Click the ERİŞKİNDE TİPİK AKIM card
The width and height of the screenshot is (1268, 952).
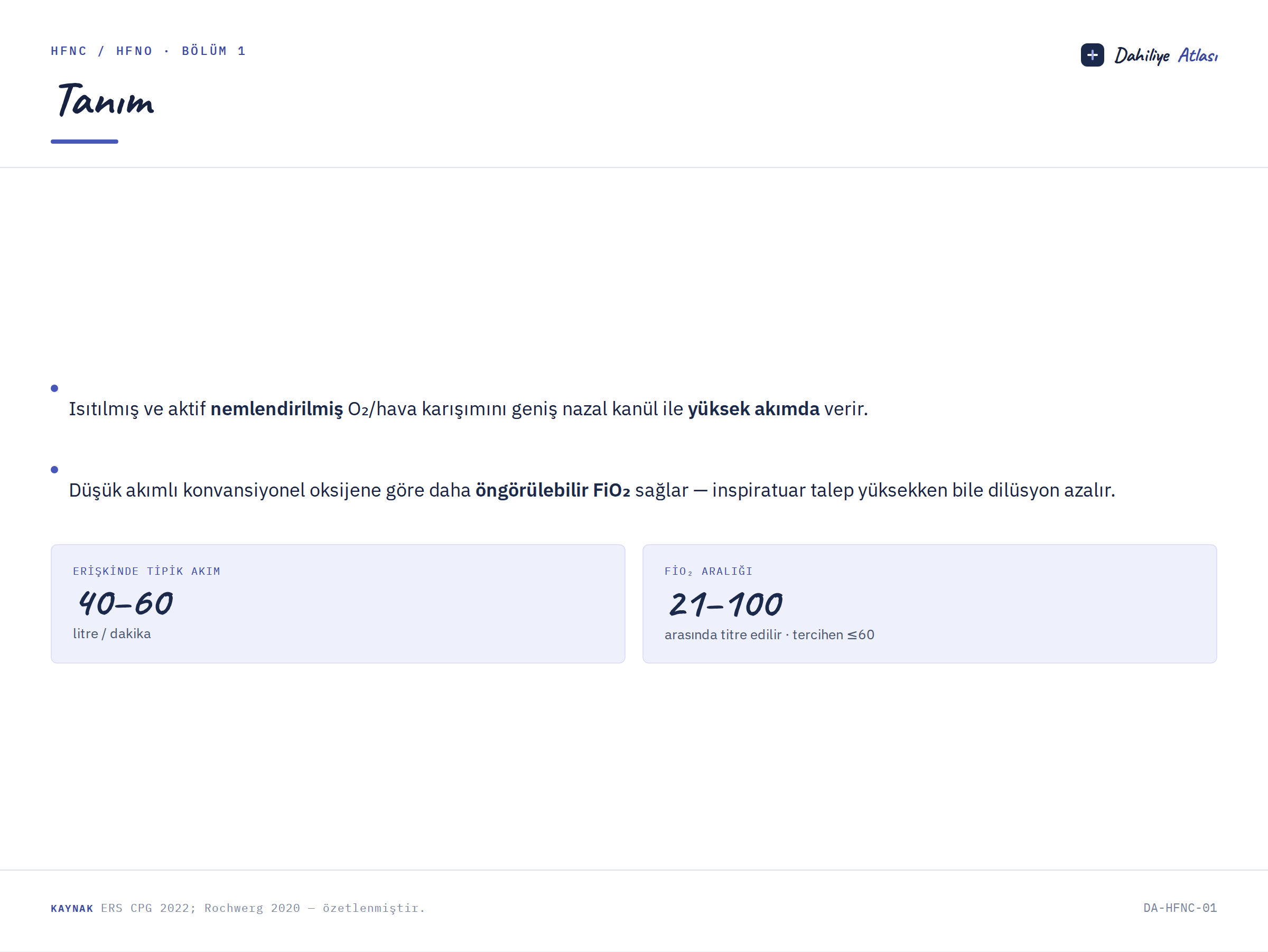338,603
